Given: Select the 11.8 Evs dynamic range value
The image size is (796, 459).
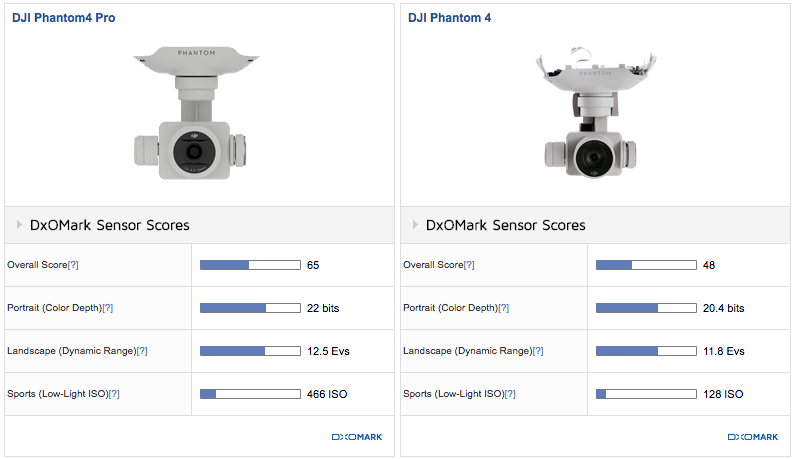Looking at the screenshot, I should click(724, 351).
